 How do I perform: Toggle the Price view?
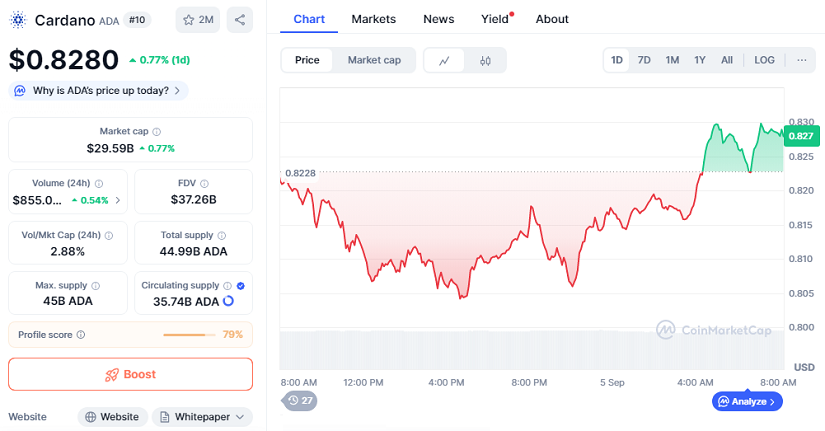tap(307, 60)
